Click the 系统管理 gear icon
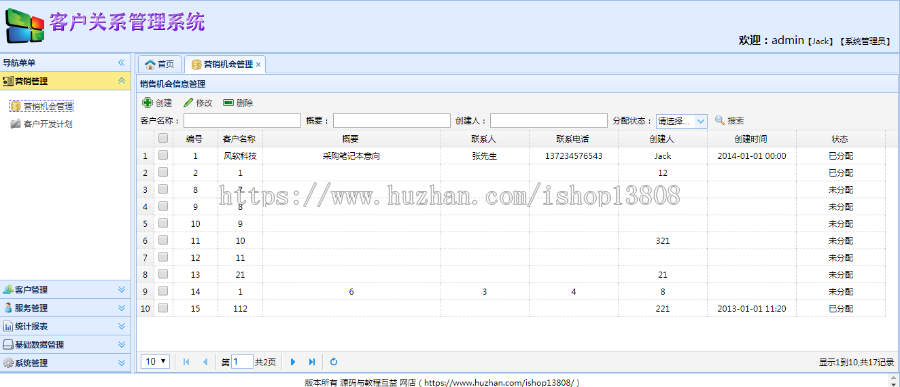This screenshot has height=387, width=900. (x=8, y=363)
